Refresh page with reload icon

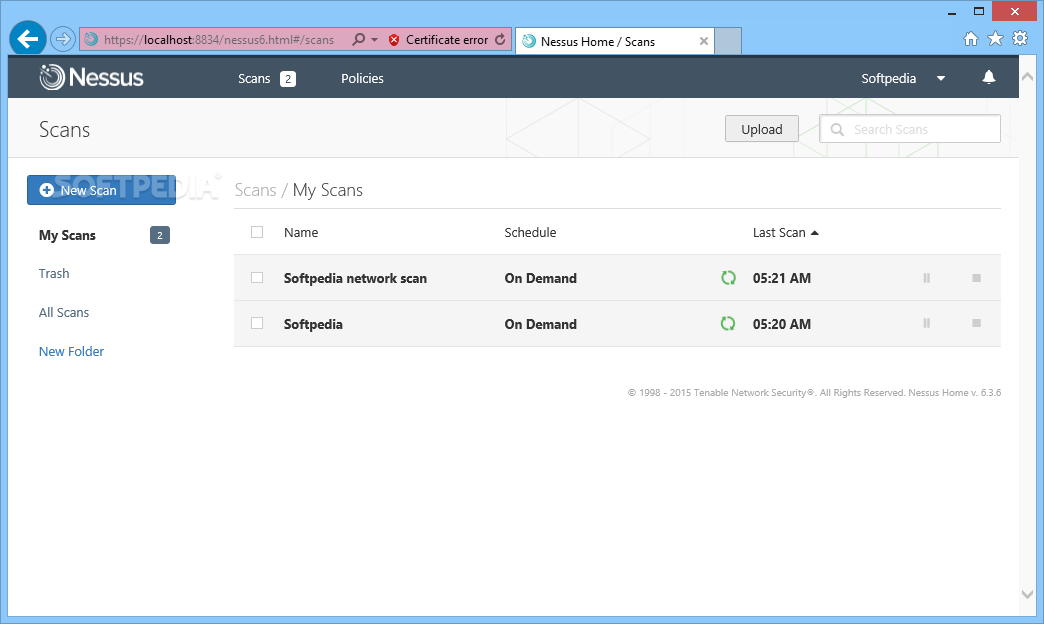[x=500, y=39]
